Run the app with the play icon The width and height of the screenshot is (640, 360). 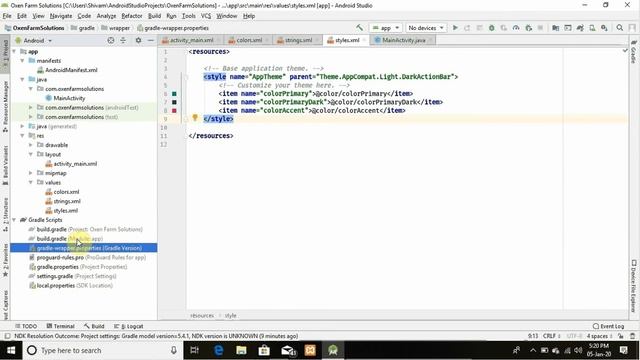point(455,28)
